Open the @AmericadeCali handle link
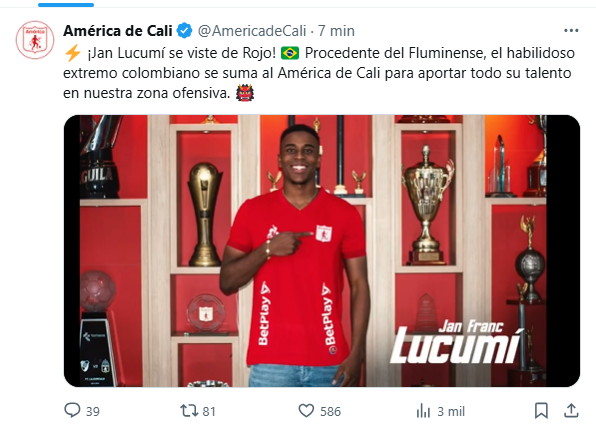Image resolution: width=596 pixels, height=431 pixels. click(x=252, y=31)
